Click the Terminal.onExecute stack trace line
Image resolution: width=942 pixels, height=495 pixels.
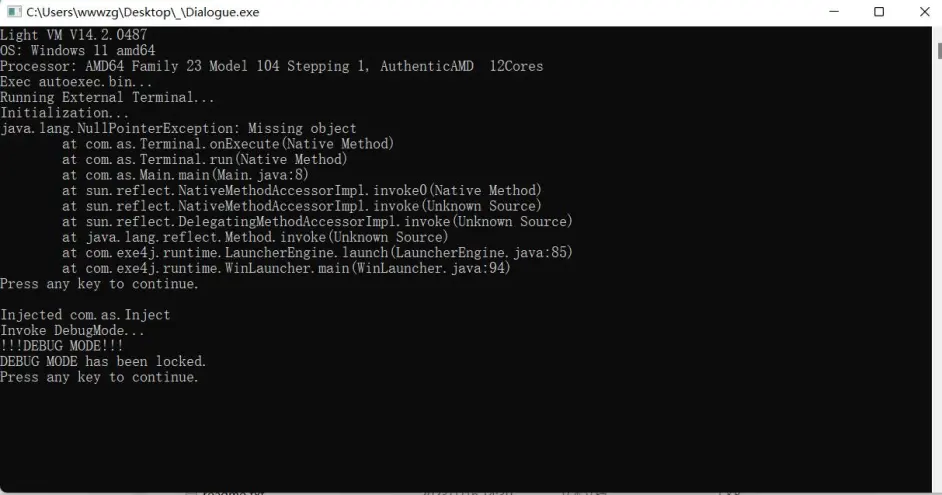pyautogui.click(x=227, y=144)
